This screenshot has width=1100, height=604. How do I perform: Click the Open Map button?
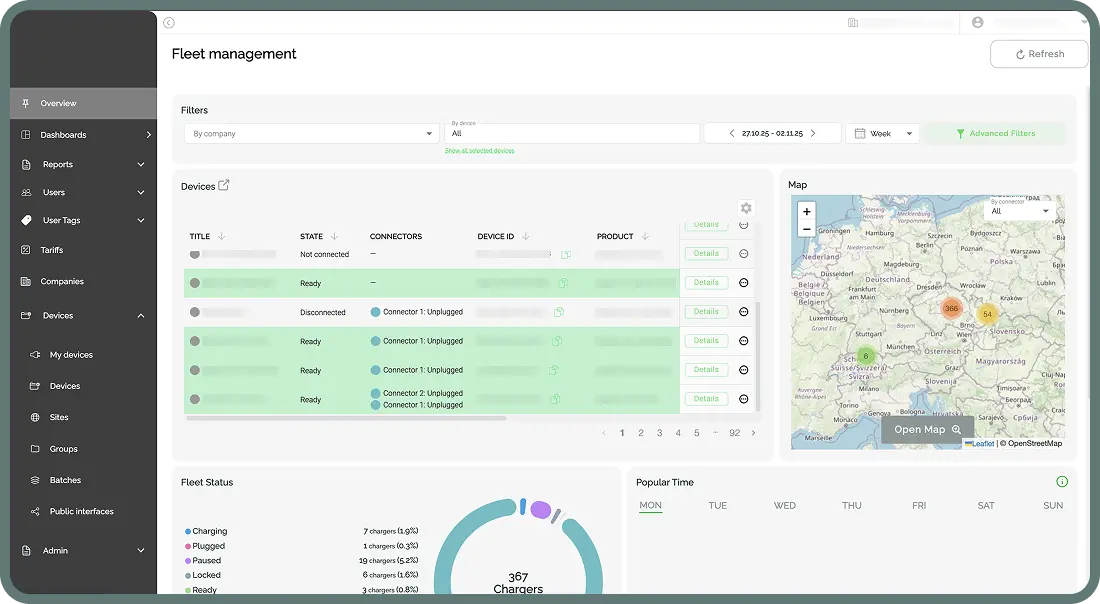point(927,429)
